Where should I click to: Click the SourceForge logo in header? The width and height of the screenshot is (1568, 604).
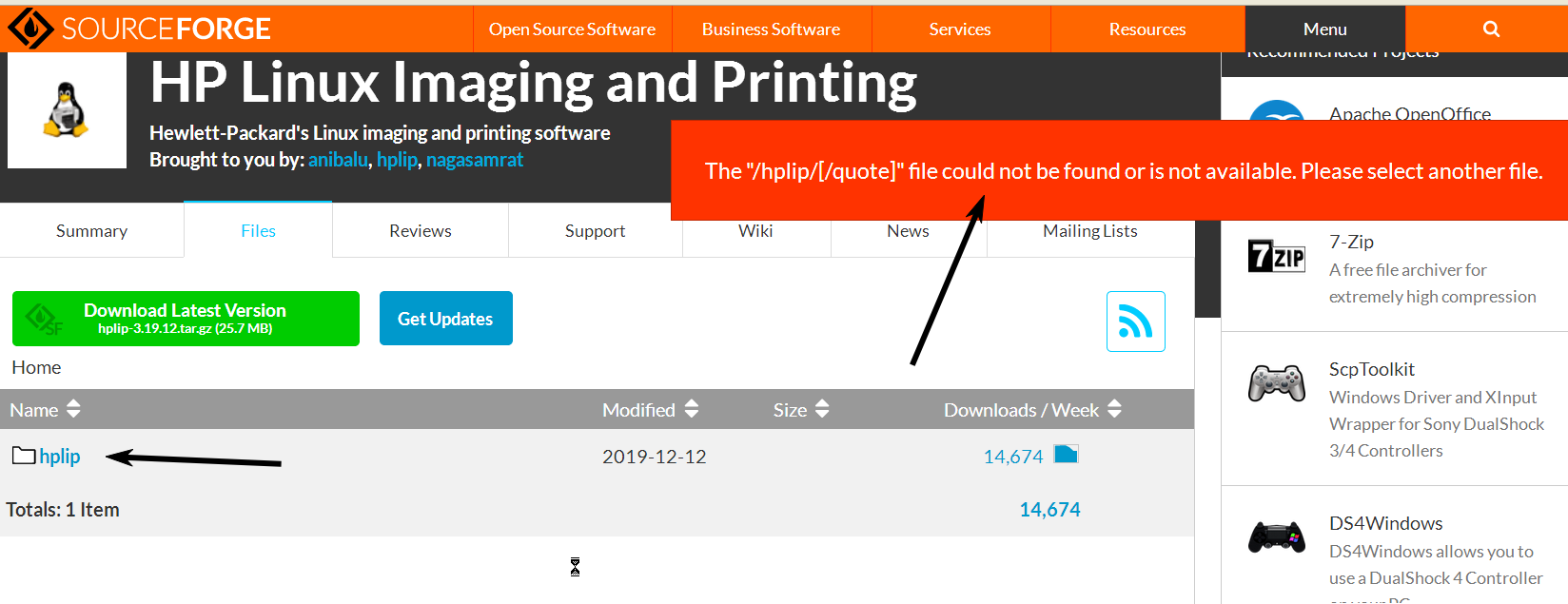pos(139,29)
